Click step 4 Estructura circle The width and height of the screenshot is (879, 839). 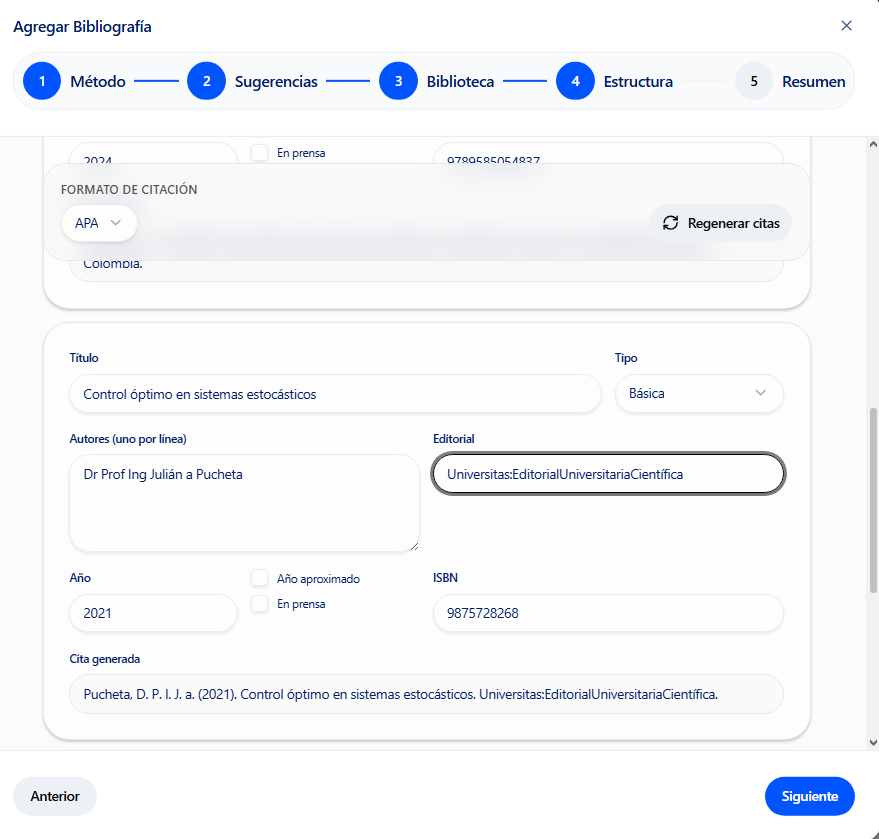(x=575, y=82)
